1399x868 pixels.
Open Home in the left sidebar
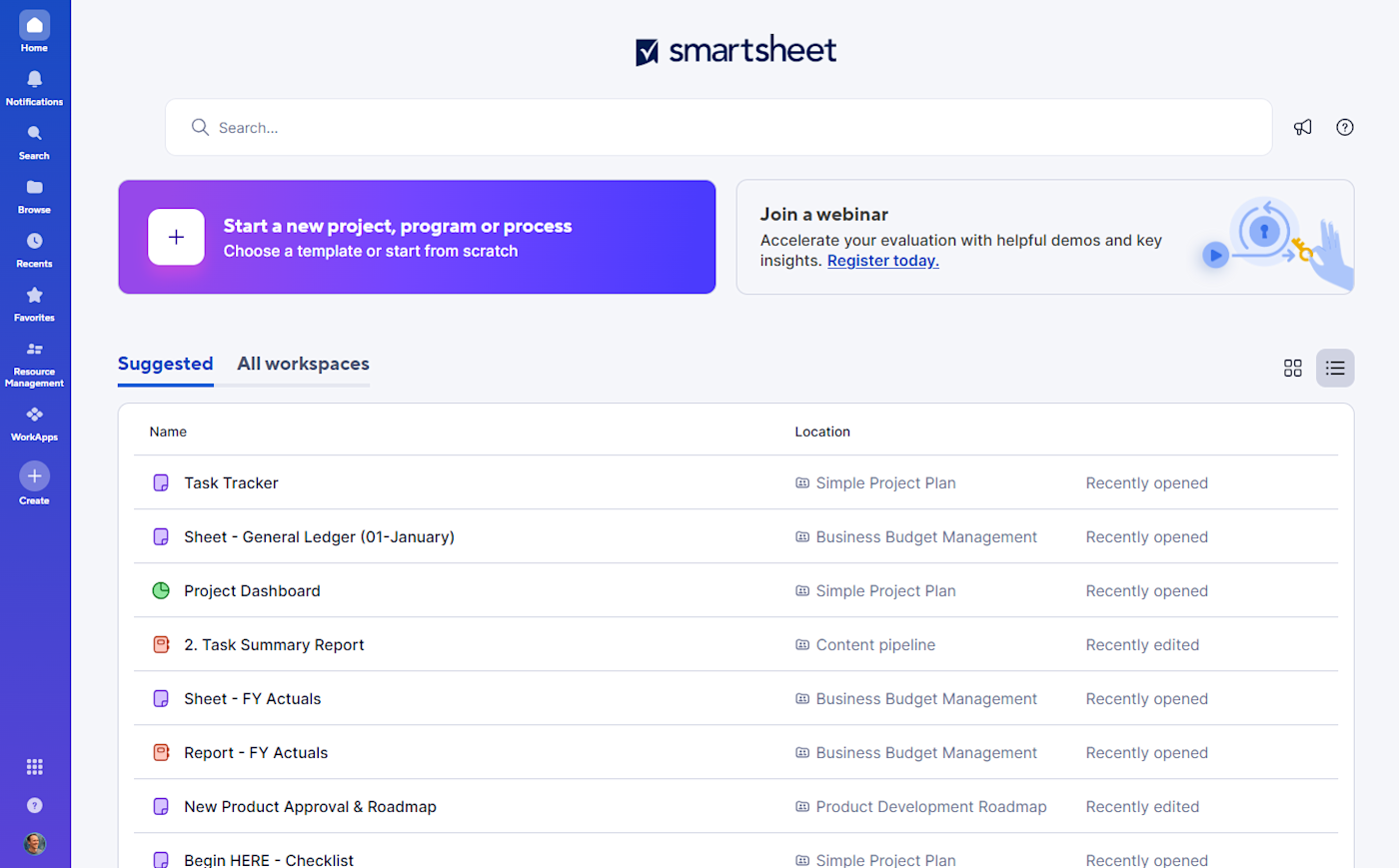tap(34, 32)
